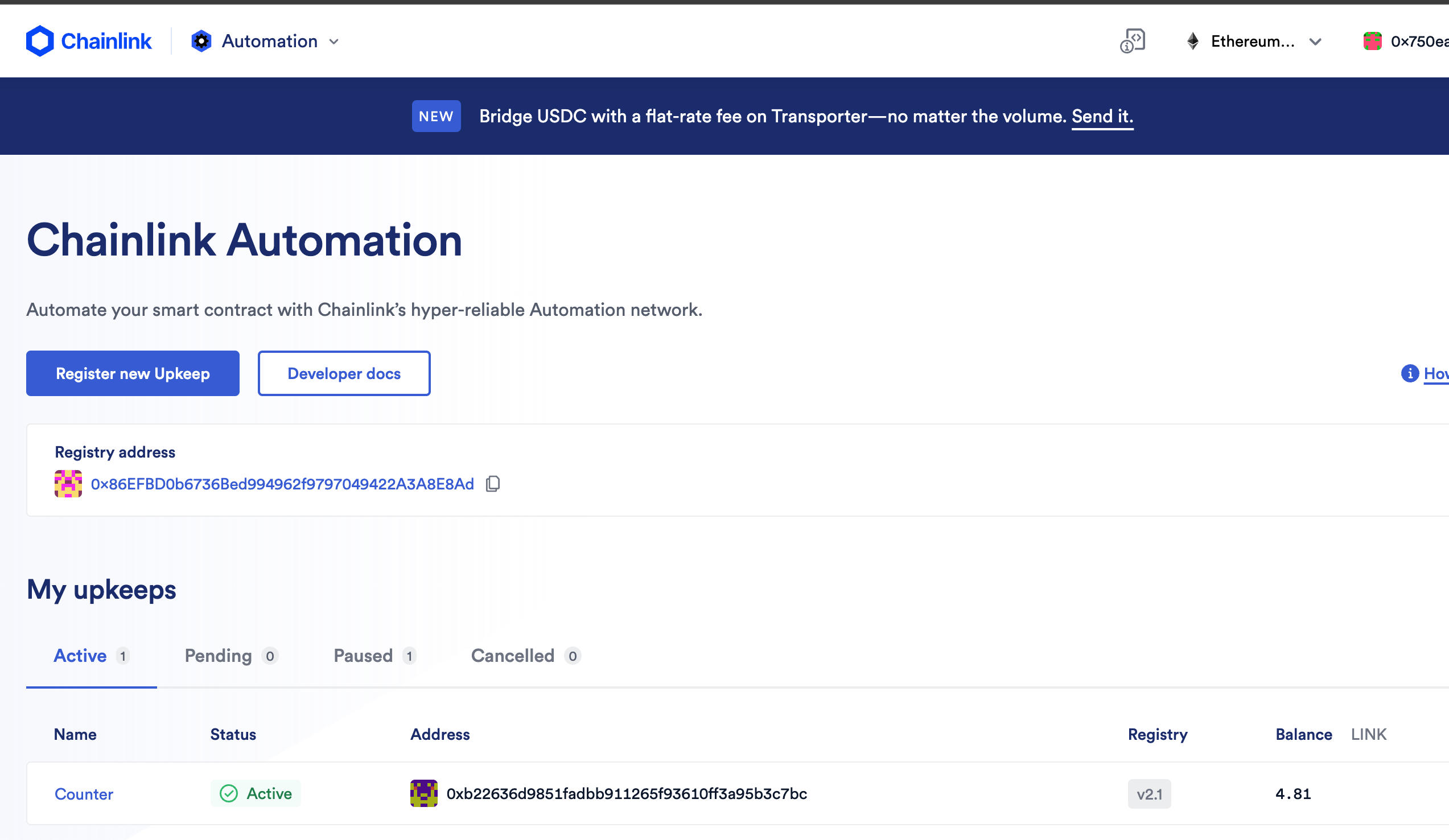
Task: Click the NEW badge in banner
Action: (x=436, y=116)
